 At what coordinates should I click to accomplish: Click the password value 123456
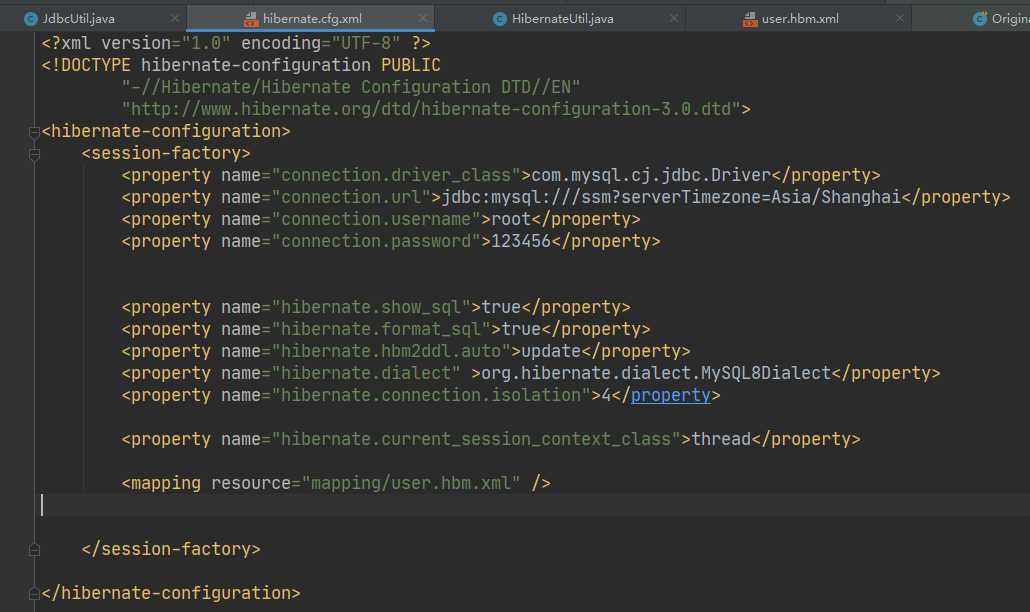521,241
